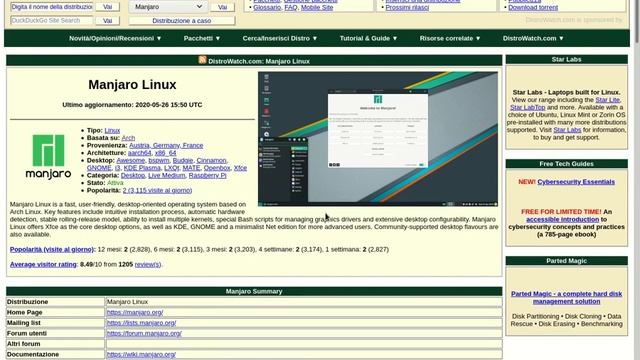
Task: Open the LXQt desktop link
Action: click(171, 168)
